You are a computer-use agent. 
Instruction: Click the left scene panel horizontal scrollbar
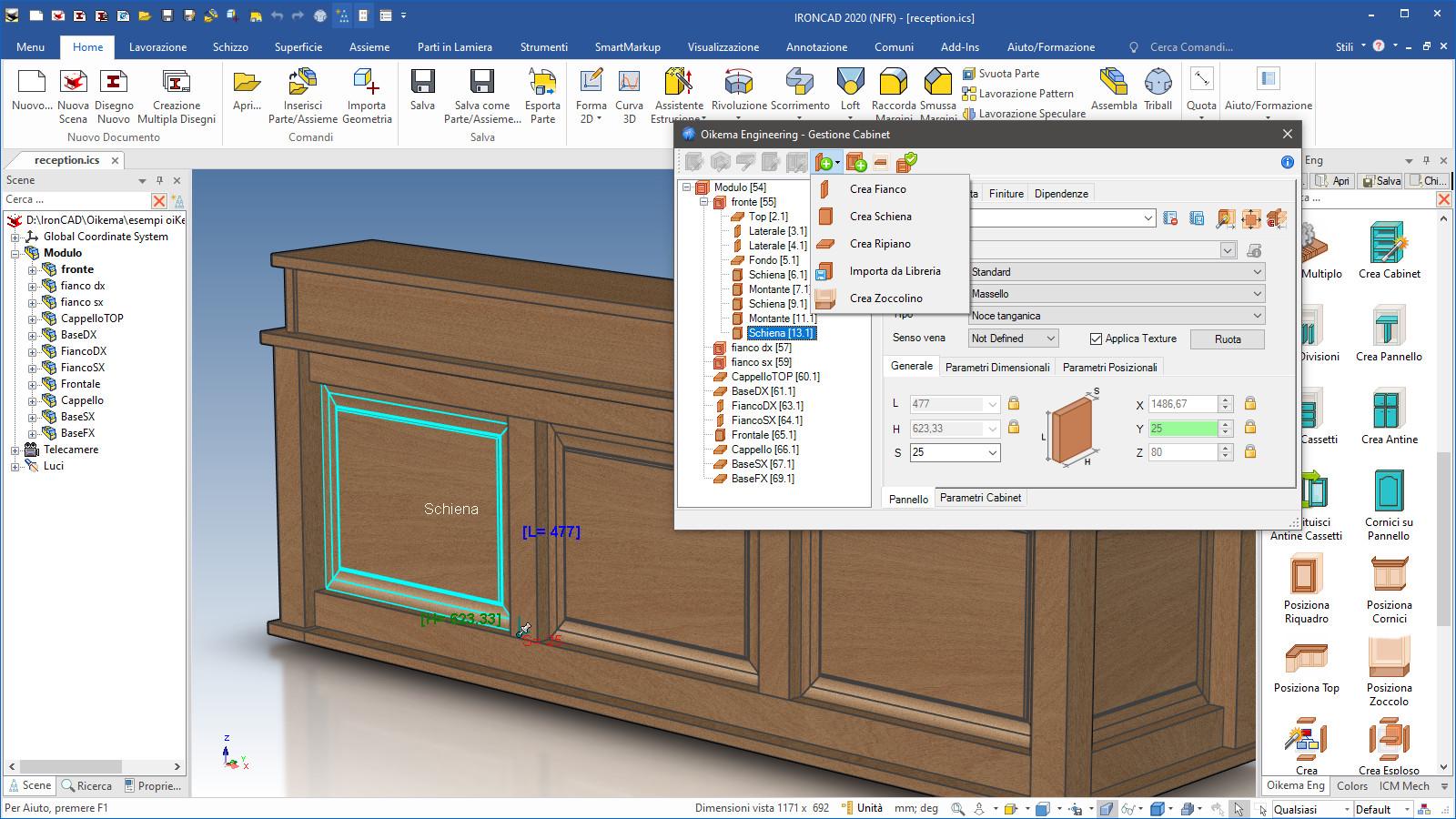point(71,766)
